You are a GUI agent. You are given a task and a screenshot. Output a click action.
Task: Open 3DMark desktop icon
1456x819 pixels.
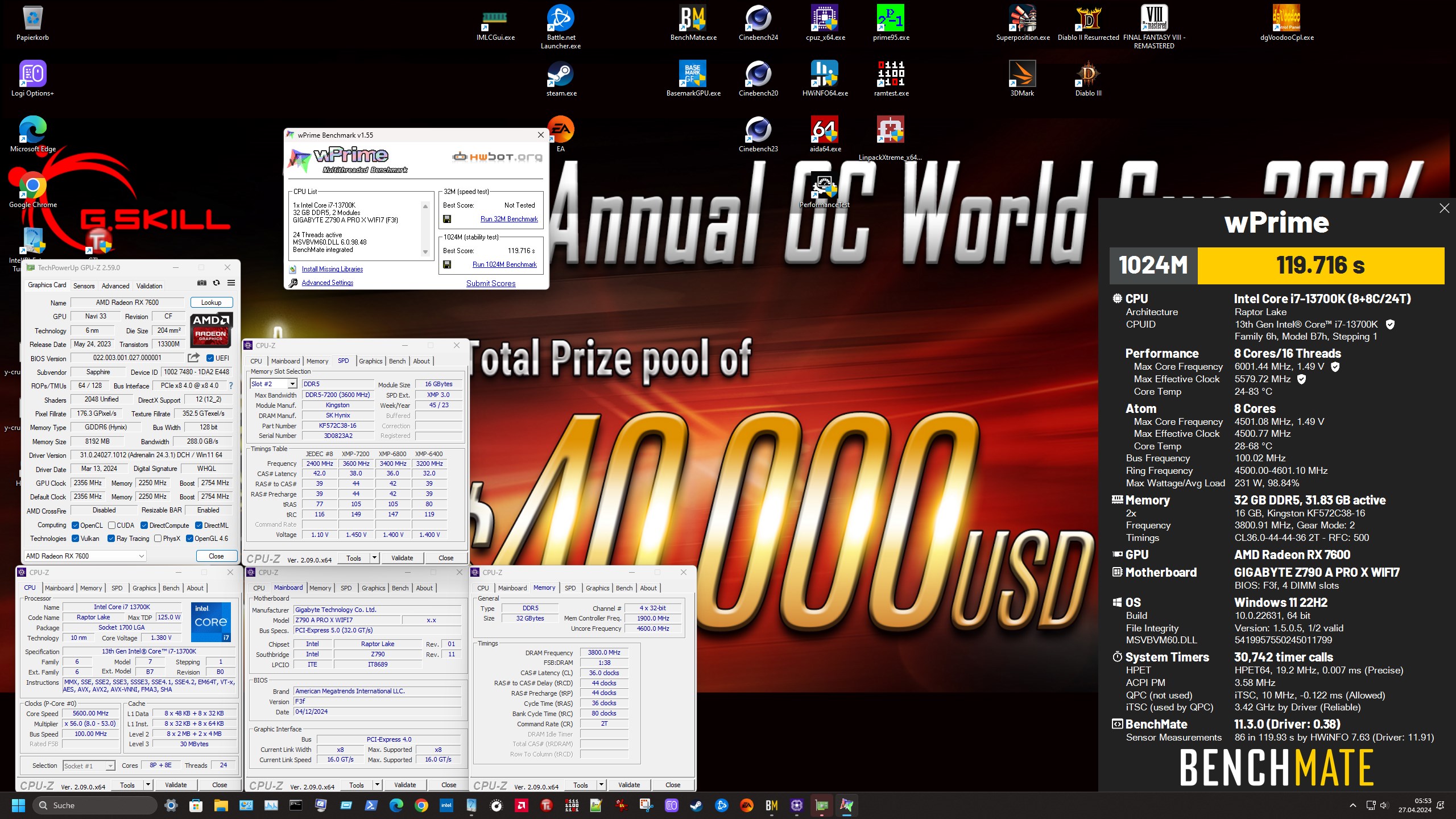pyautogui.click(x=1022, y=79)
